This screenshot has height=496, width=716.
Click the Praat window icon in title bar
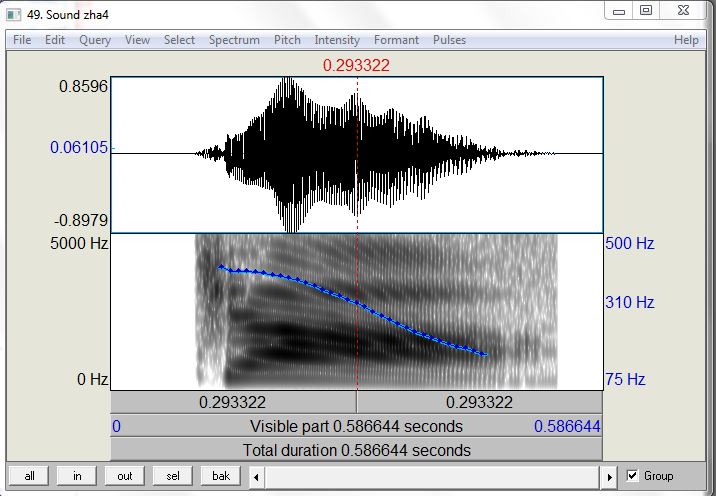14,15
